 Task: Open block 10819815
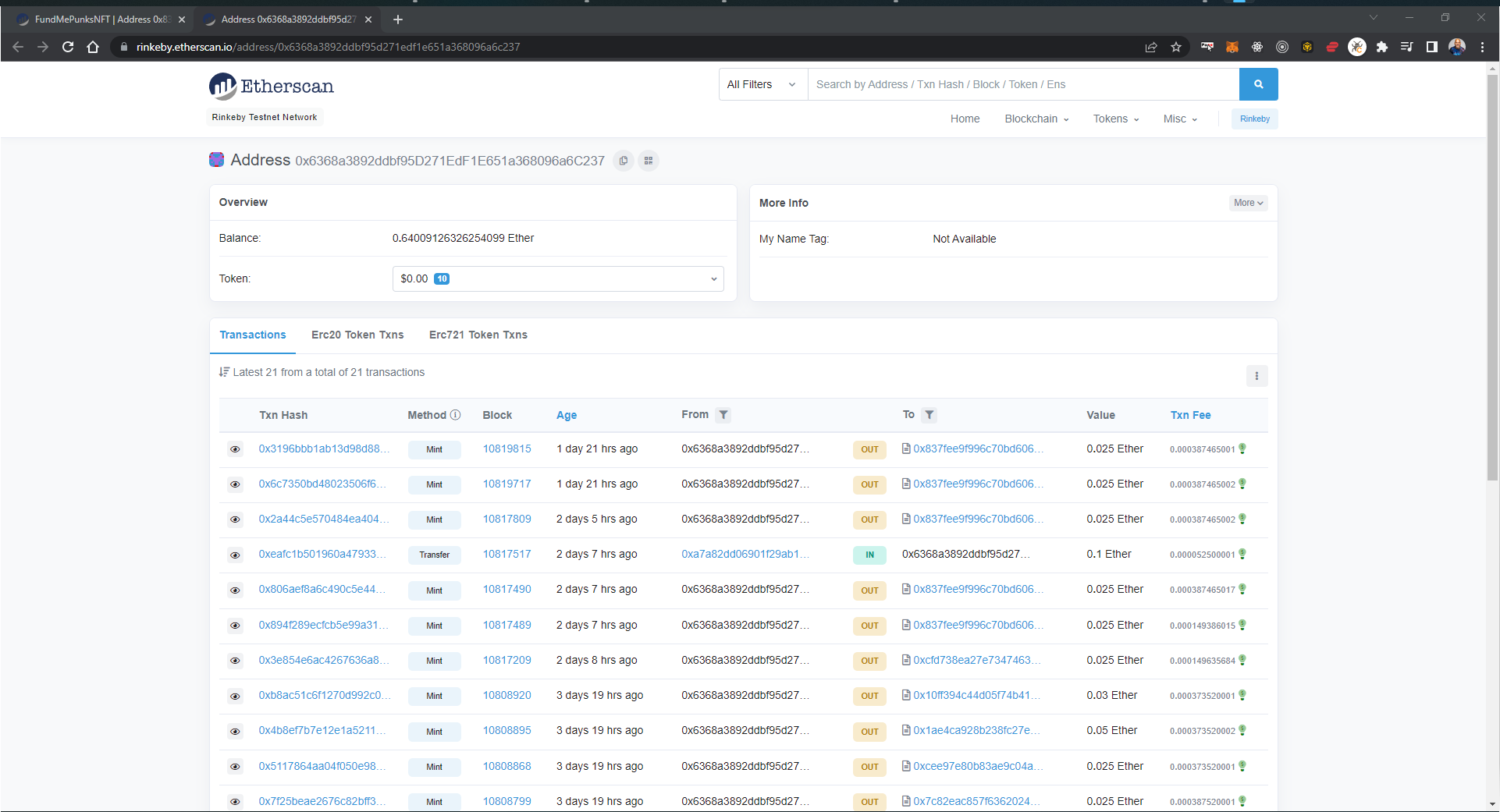pyautogui.click(x=507, y=449)
